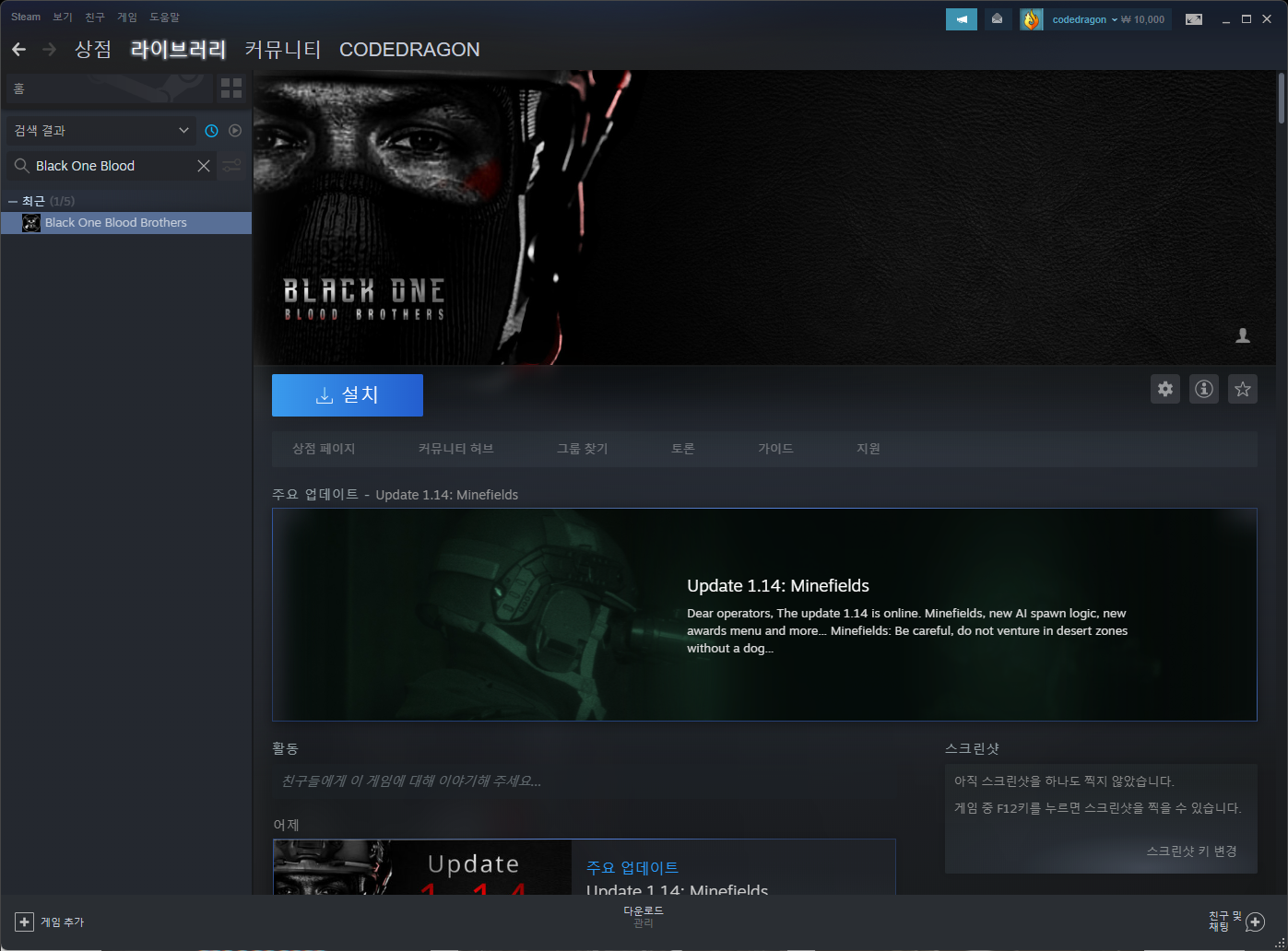1288x951 pixels.
Task: Click the ready-to-play filter icon
Action: coord(235,131)
